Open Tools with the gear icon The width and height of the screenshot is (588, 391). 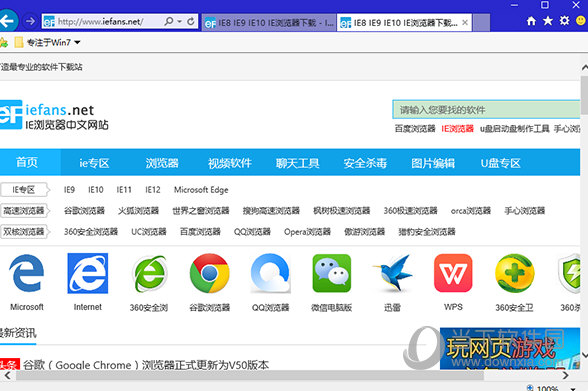pos(564,21)
